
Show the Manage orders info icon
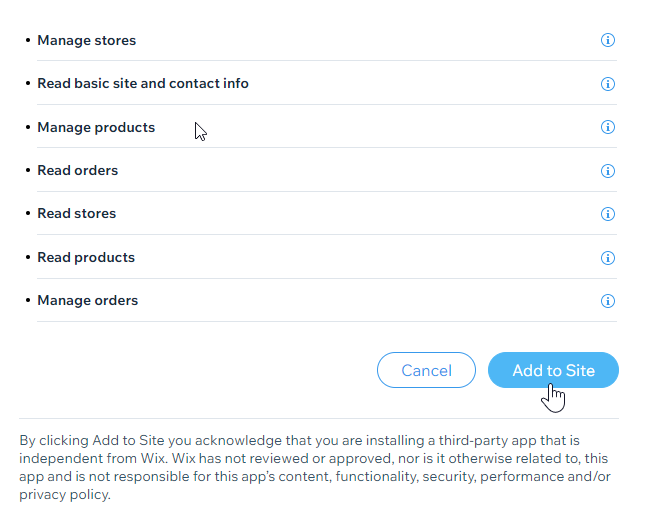tap(608, 301)
